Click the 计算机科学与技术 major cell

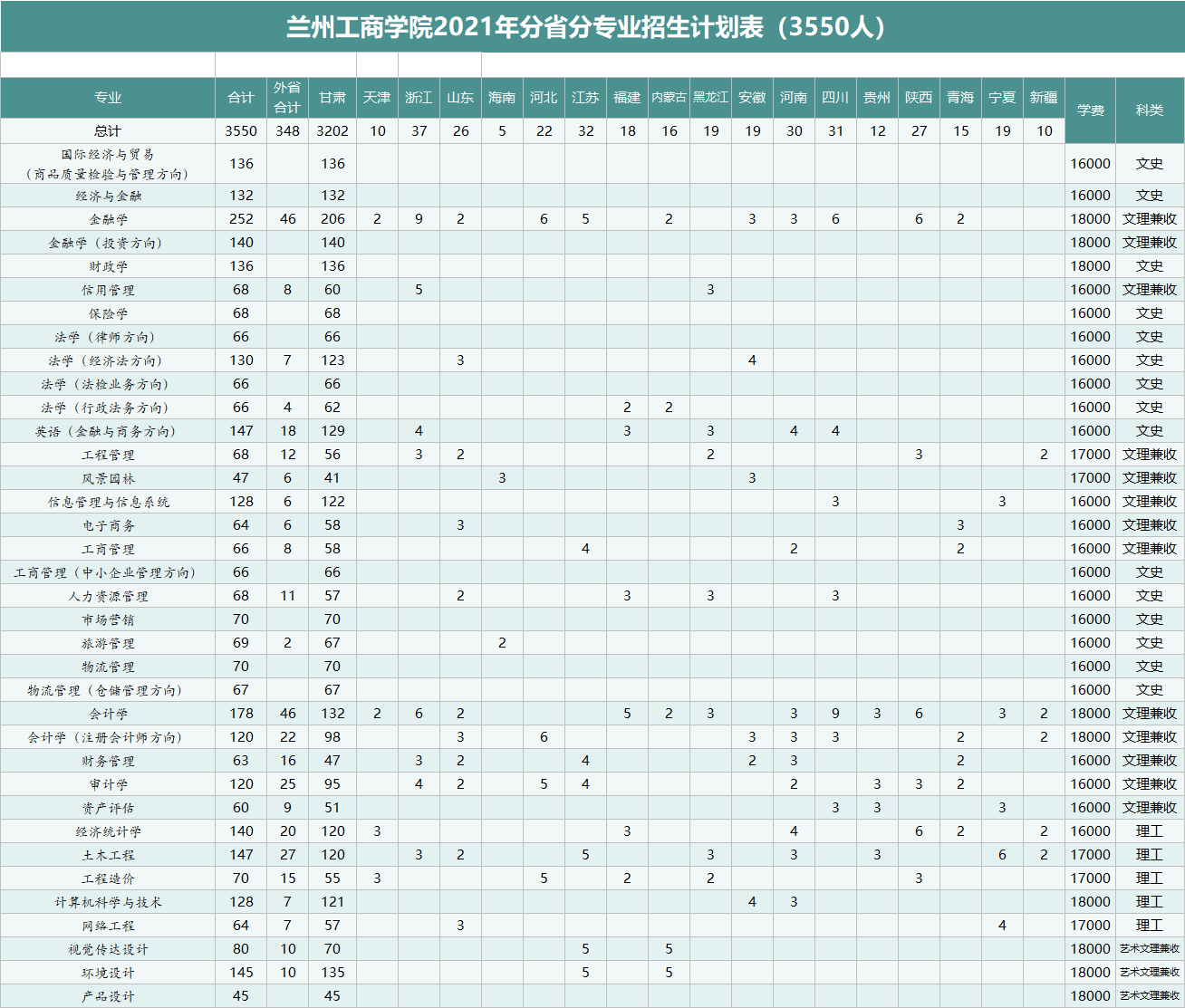108,902
